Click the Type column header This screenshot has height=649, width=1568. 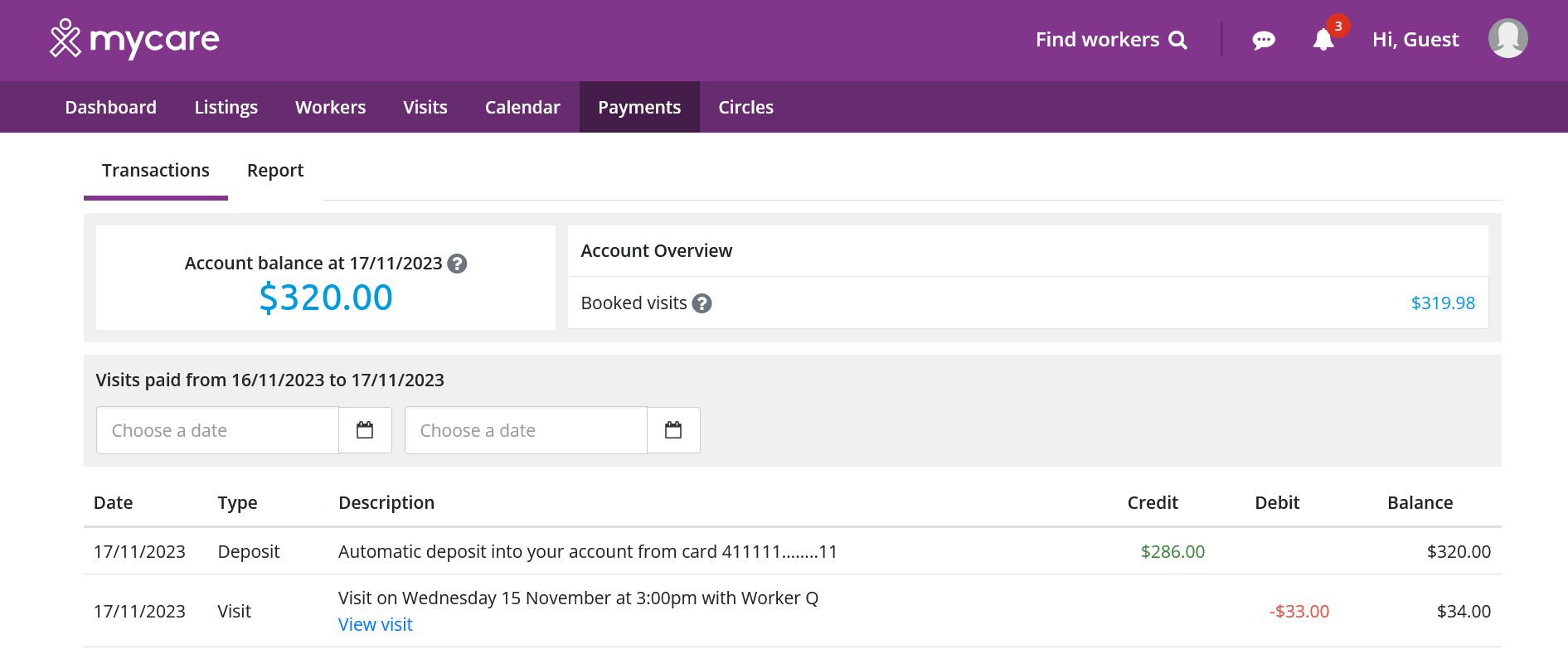pos(237,503)
